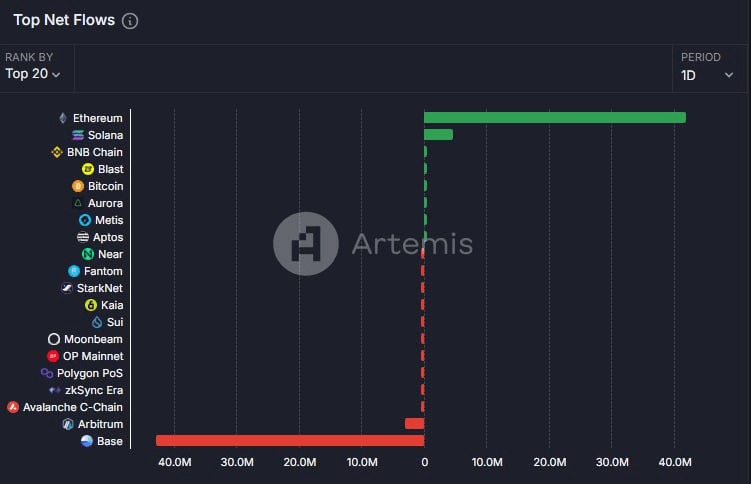The width and height of the screenshot is (751, 484).
Task: Click the Moonbeam circle icon
Action: point(54,339)
